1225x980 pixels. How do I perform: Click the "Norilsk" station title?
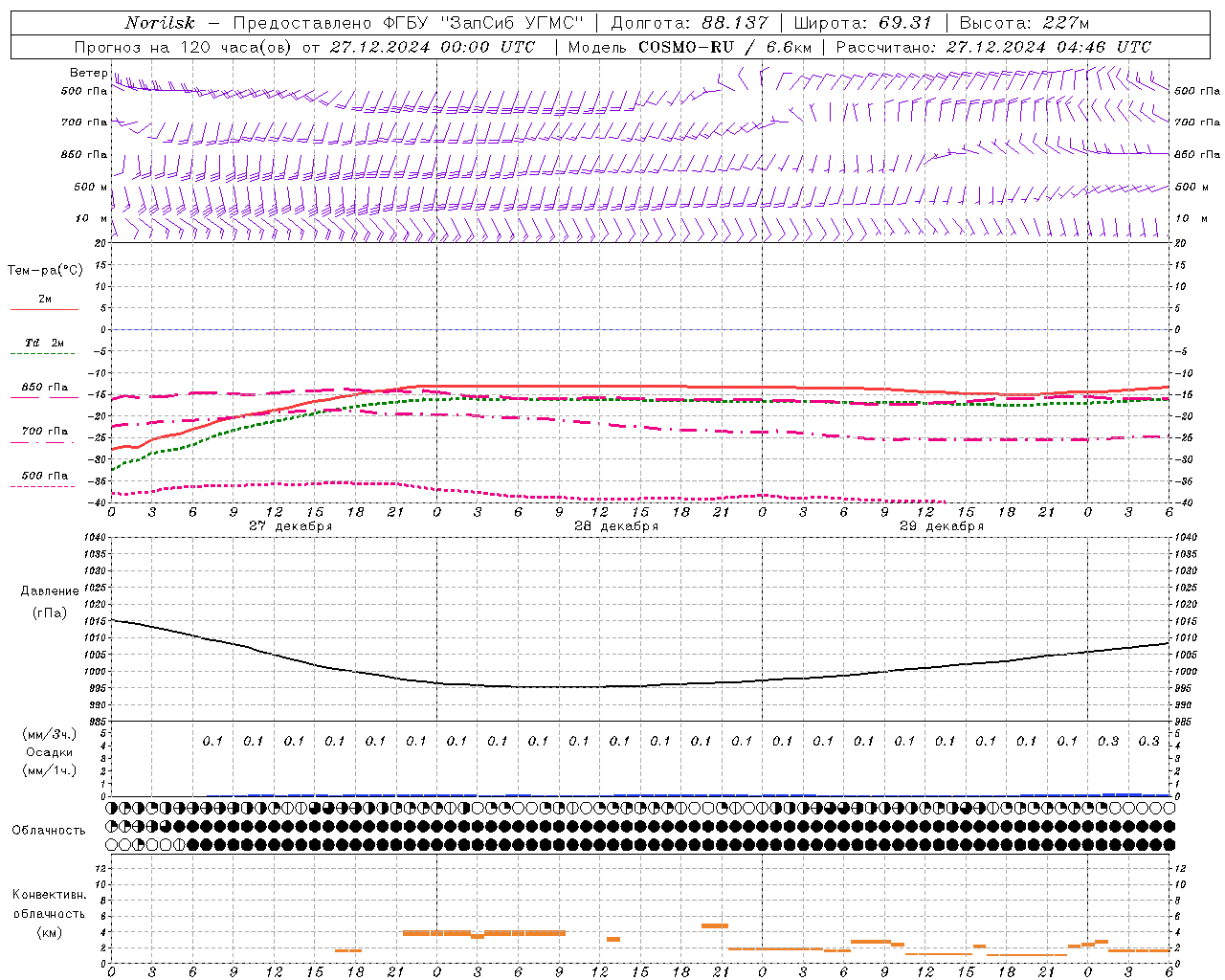[159, 23]
